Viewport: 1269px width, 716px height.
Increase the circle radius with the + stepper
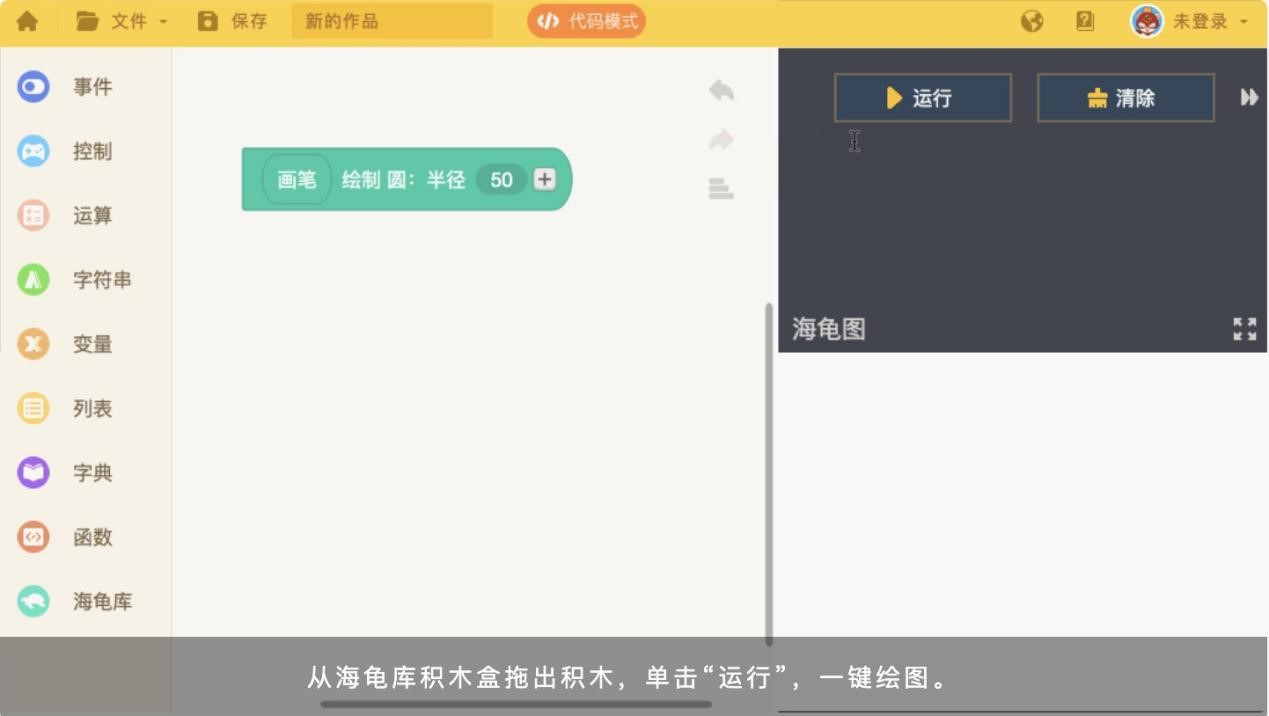click(x=542, y=179)
